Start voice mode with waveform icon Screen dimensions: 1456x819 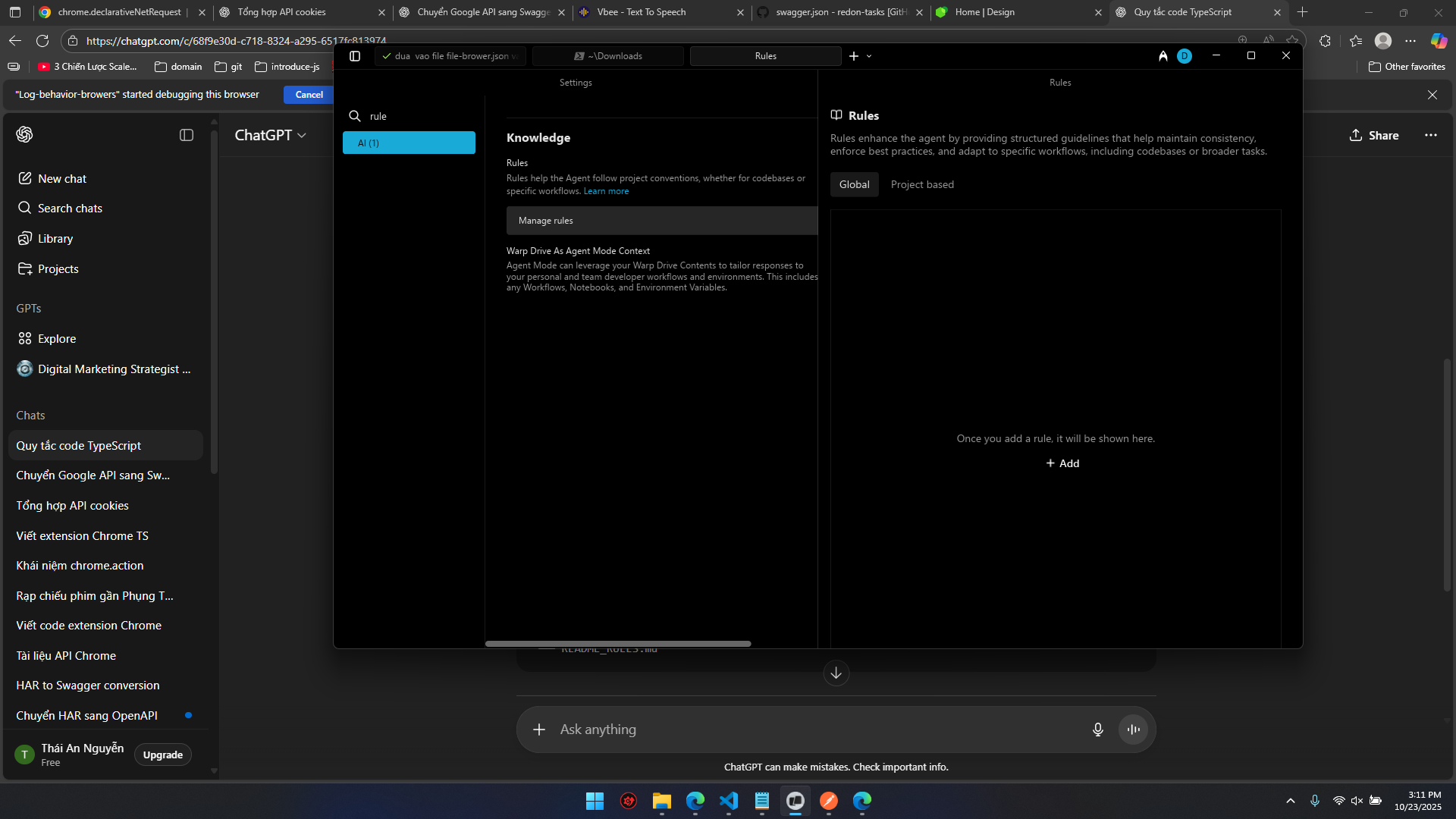[1133, 730]
